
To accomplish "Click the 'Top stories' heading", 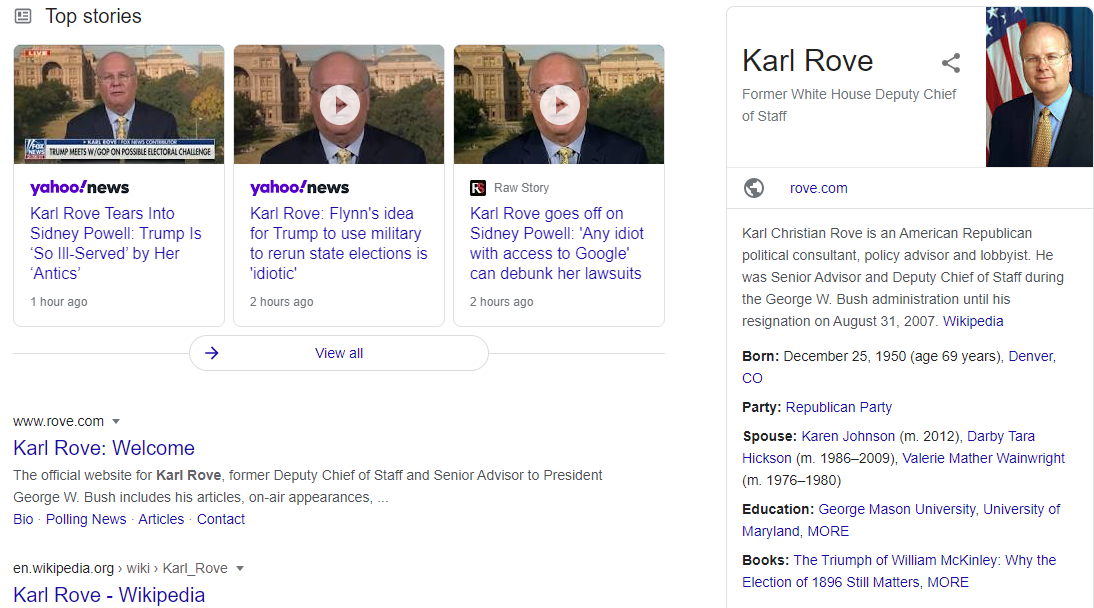I will (x=93, y=16).
